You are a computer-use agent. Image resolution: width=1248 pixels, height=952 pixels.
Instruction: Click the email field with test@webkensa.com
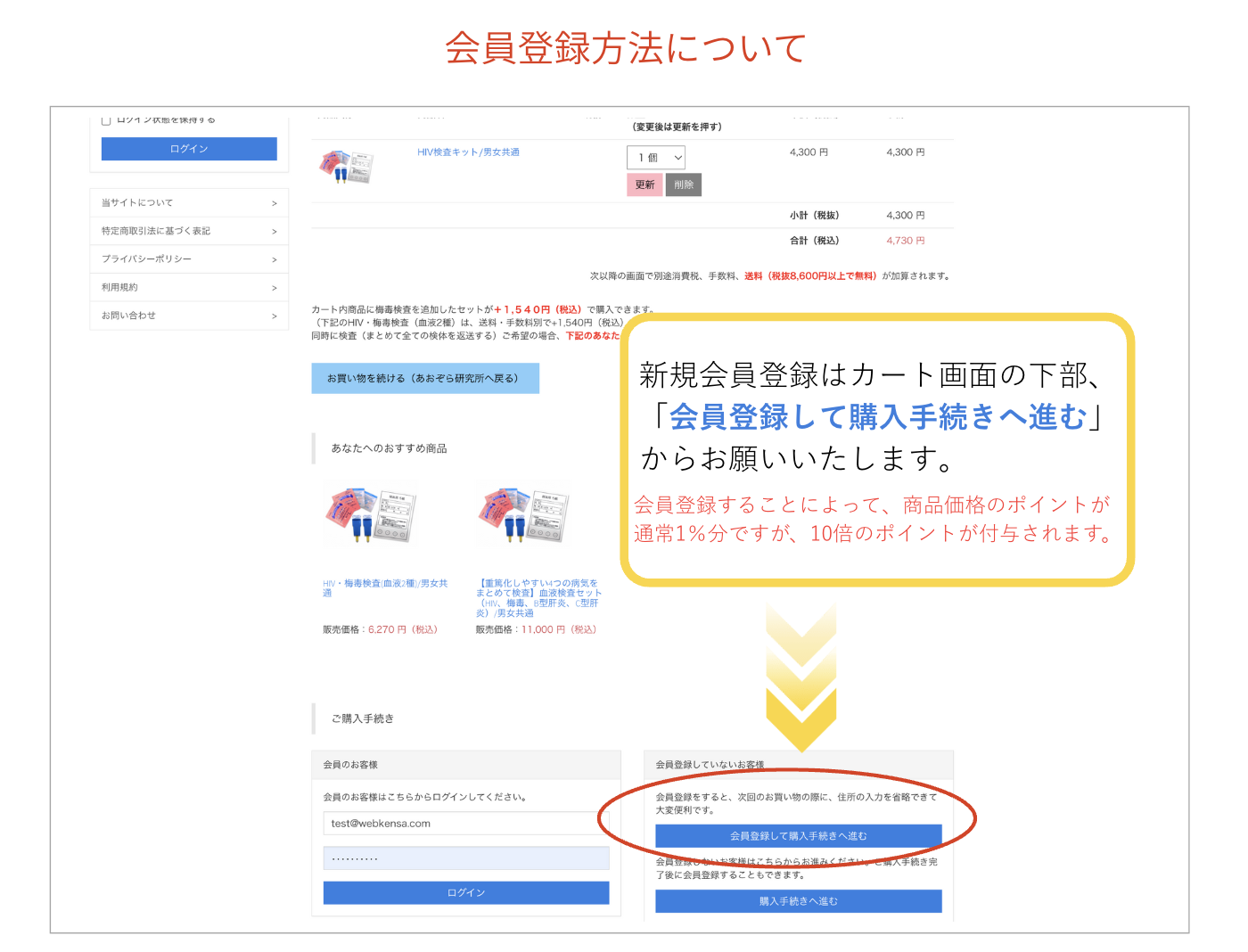click(465, 824)
